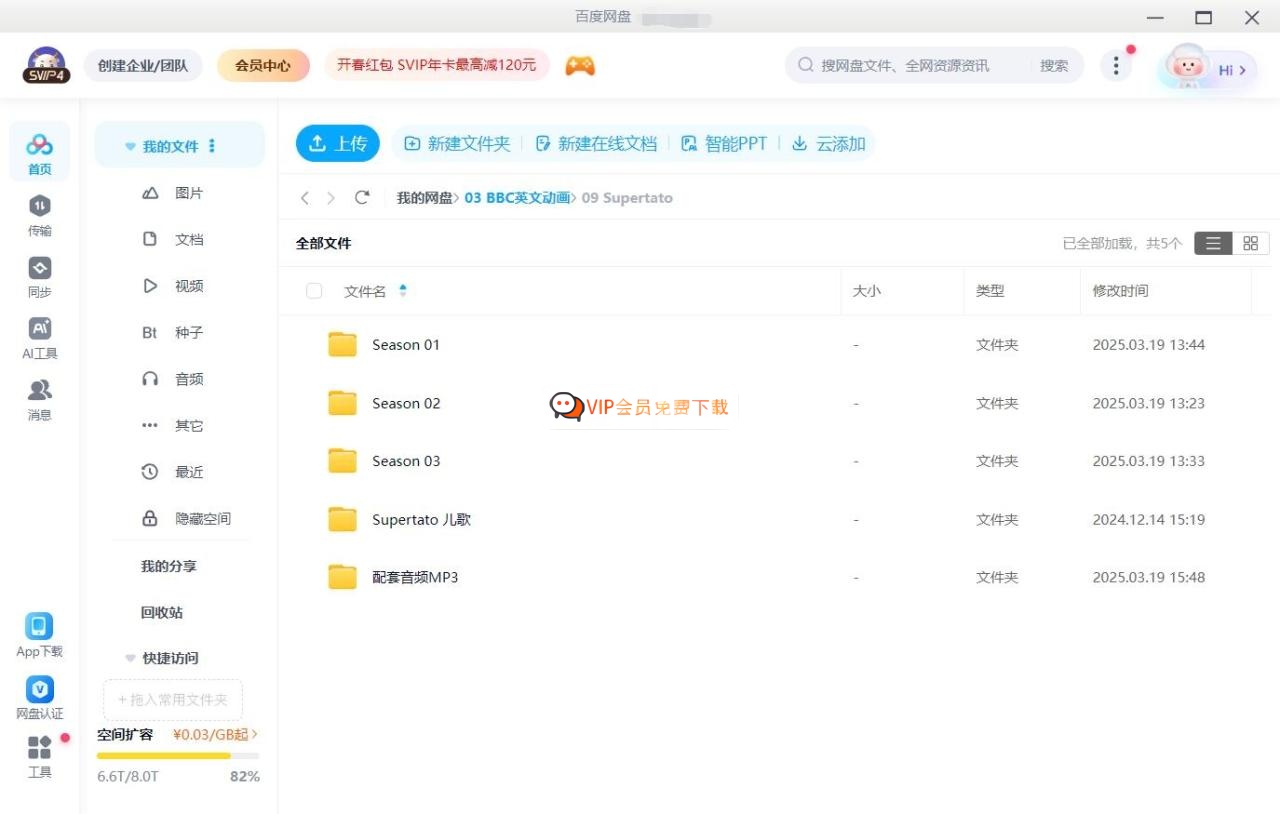This screenshot has height=814, width=1280.
Task: Click the SVIP4 avatar badge
Action: (46, 66)
